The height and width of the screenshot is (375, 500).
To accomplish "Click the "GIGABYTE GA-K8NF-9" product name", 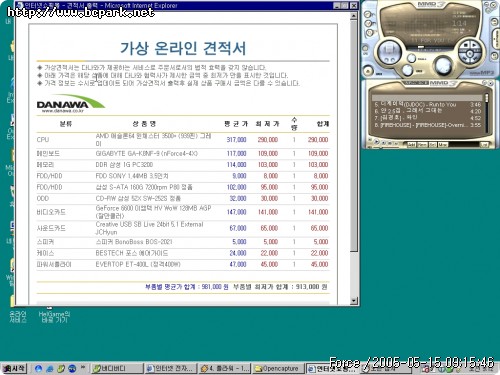I will point(147,153).
